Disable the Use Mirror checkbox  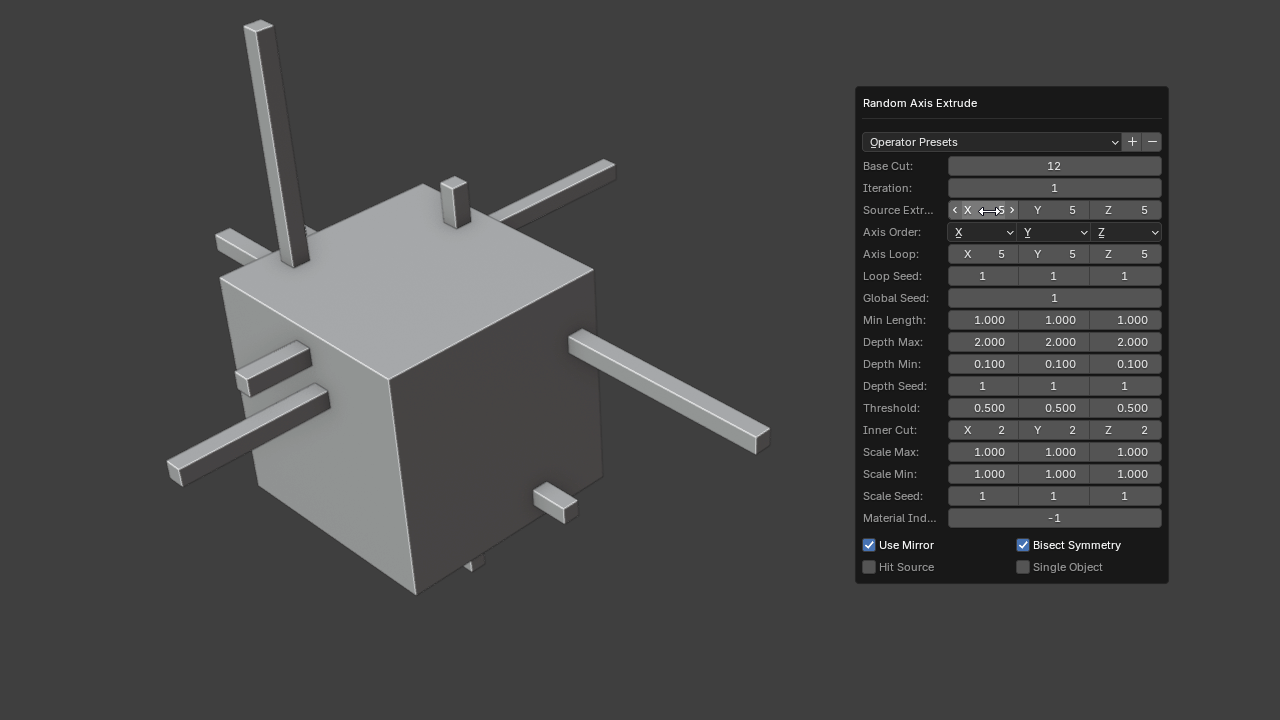tap(869, 545)
